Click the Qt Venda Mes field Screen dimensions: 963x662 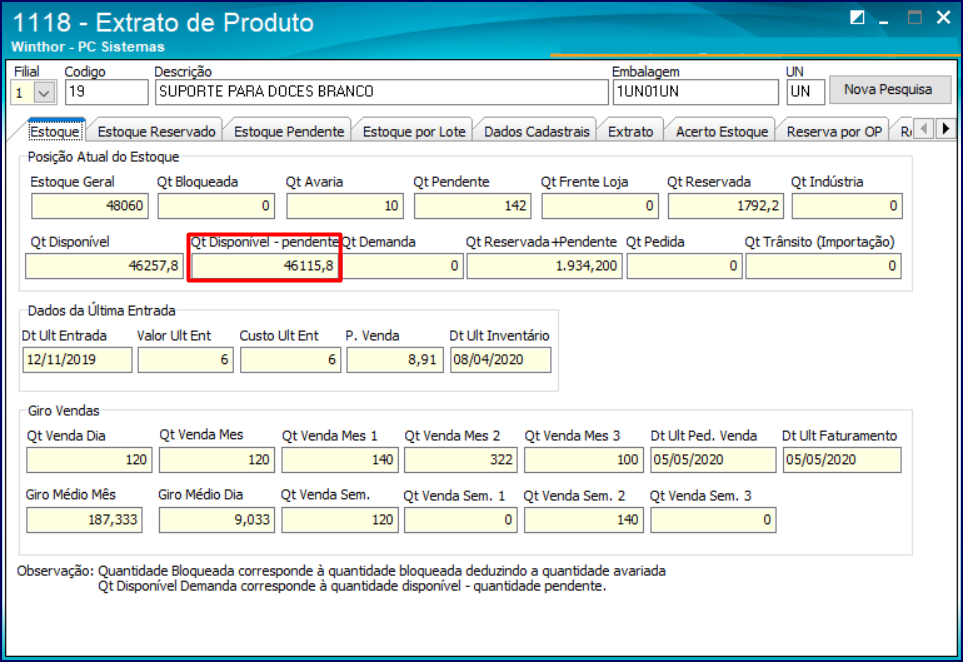(217, 460)
